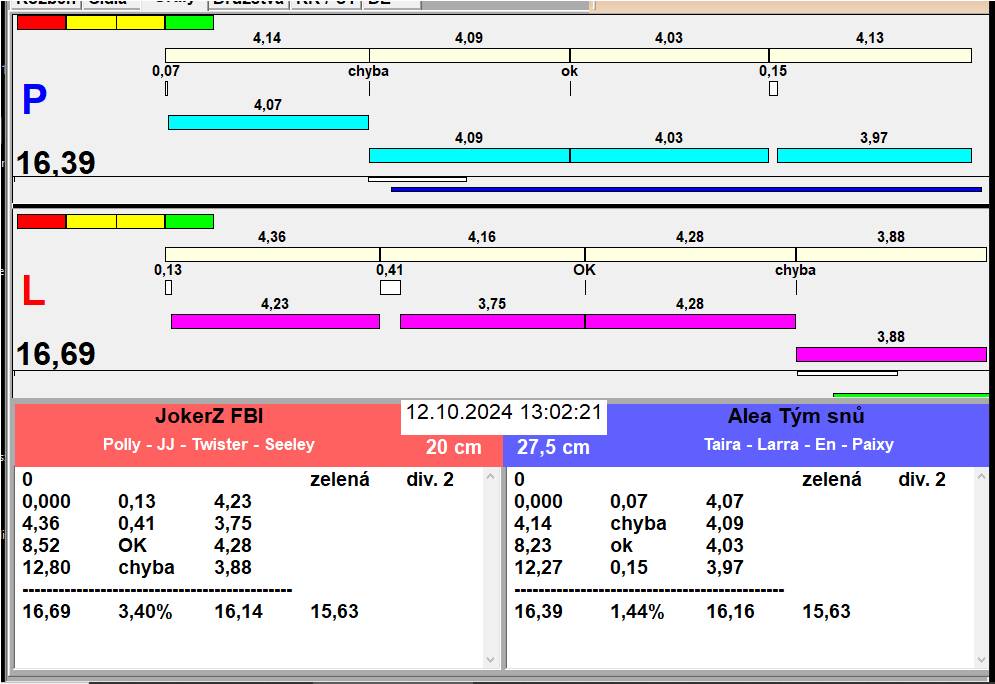Screen dimensions: 995x684
Task: Select the cyan 4,07 run bar
Action: 268,122
